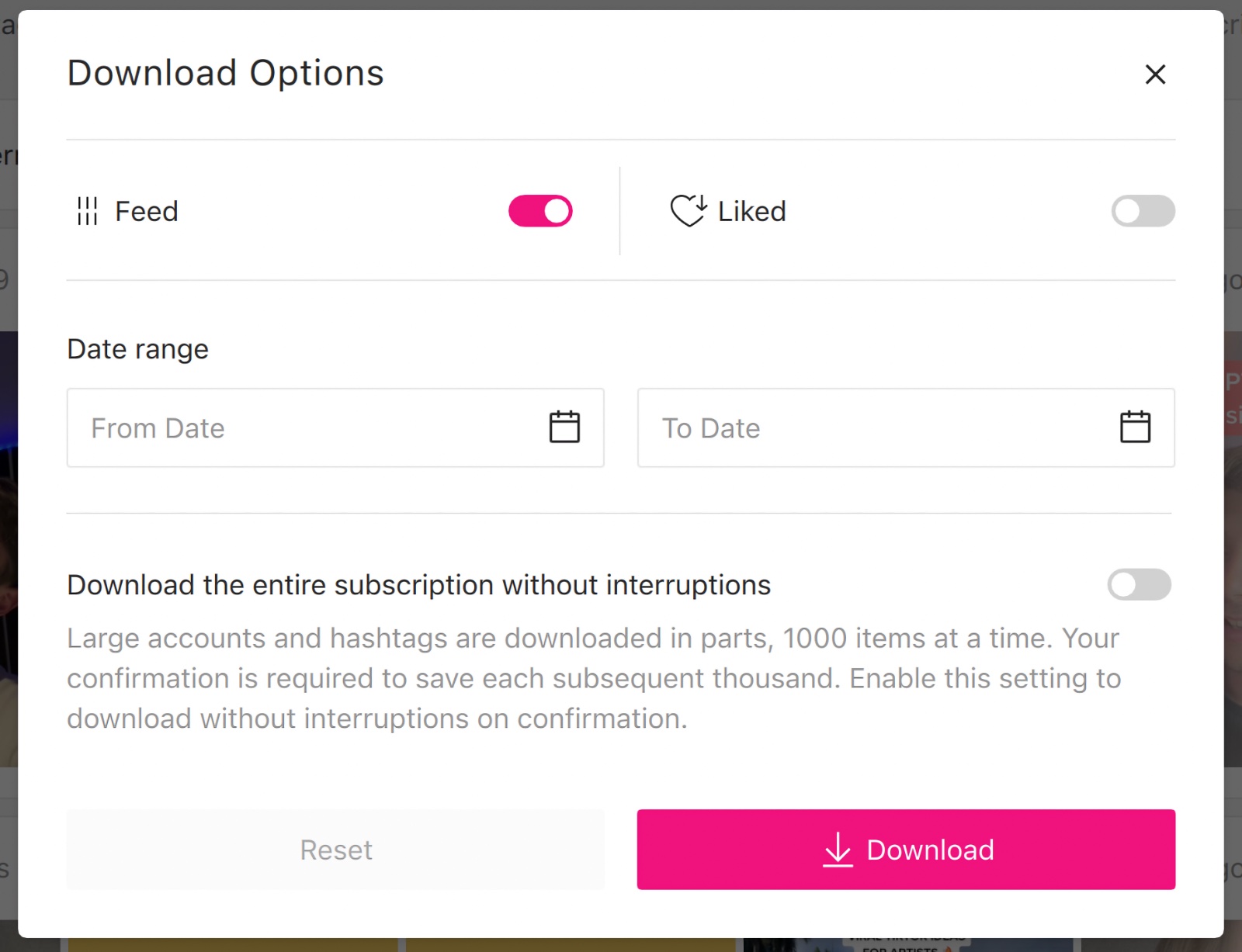
Task: Open the From Date calendar icon
Action: pos(564,428)
